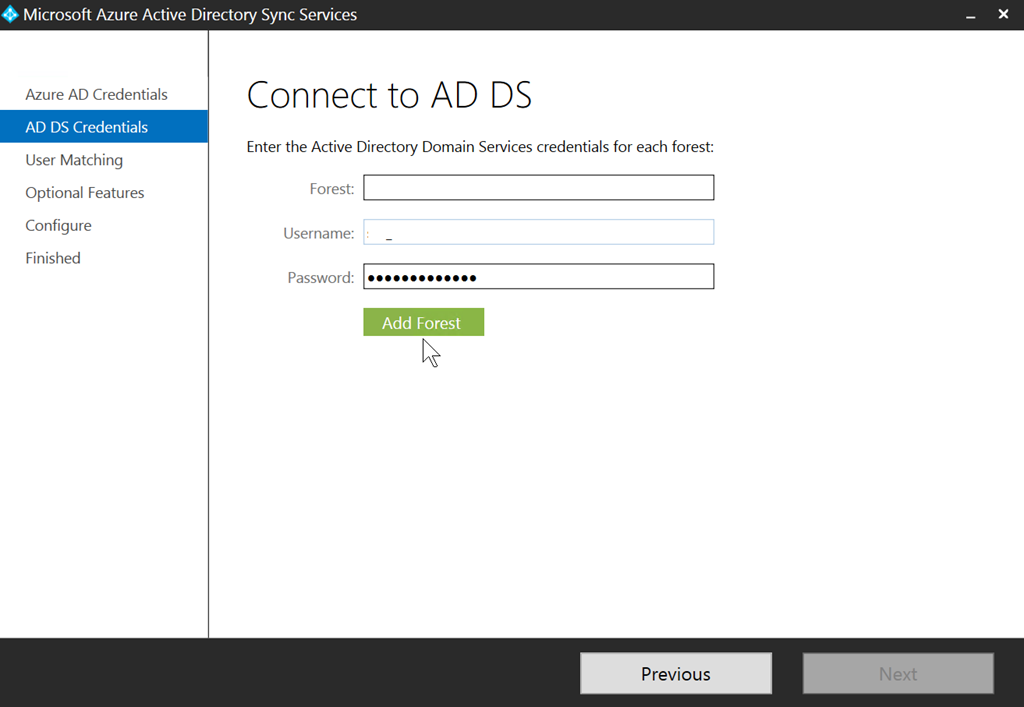Click the Password input box
The height and width of the screenshot is (707, 1024).
click(x=538, y=277)
